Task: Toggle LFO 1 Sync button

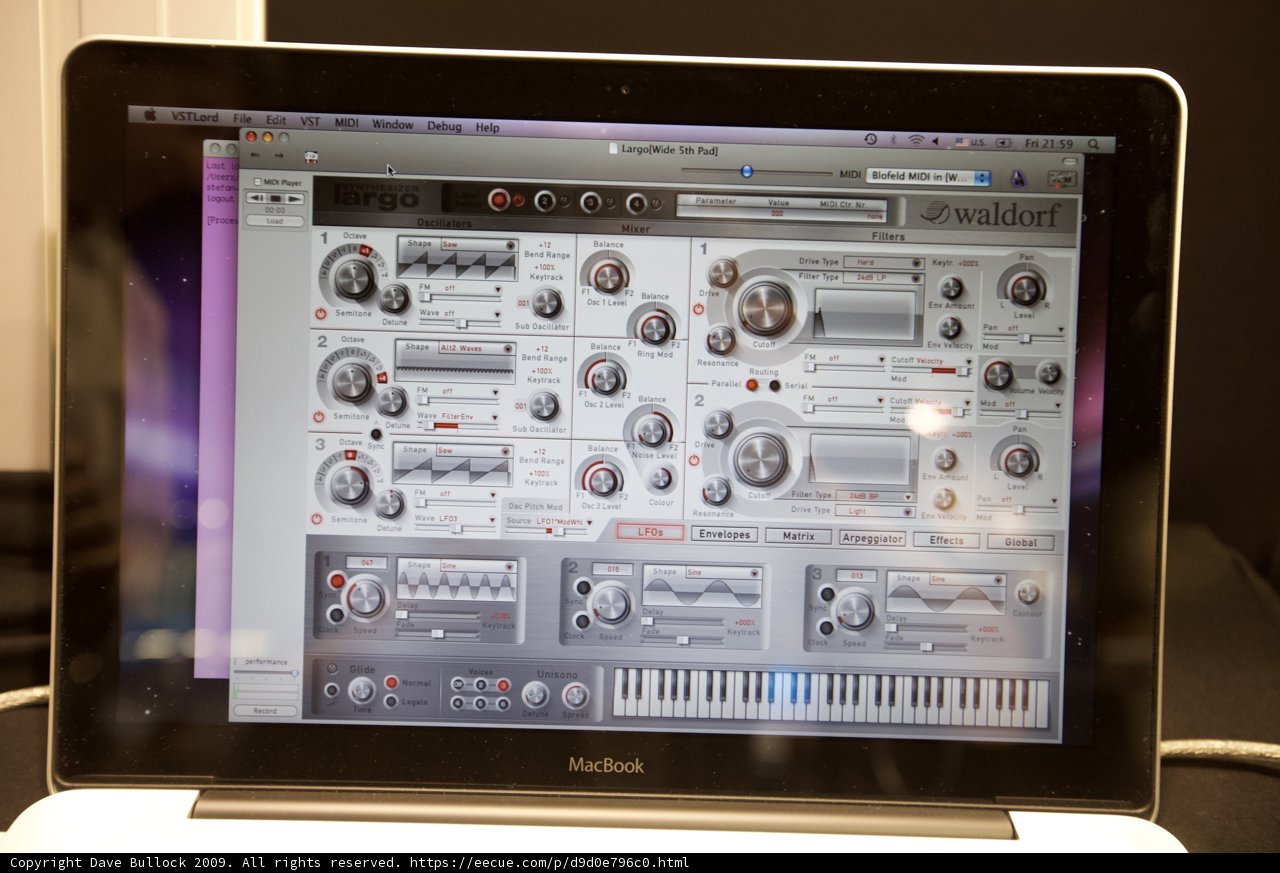Action: [336, 580]
